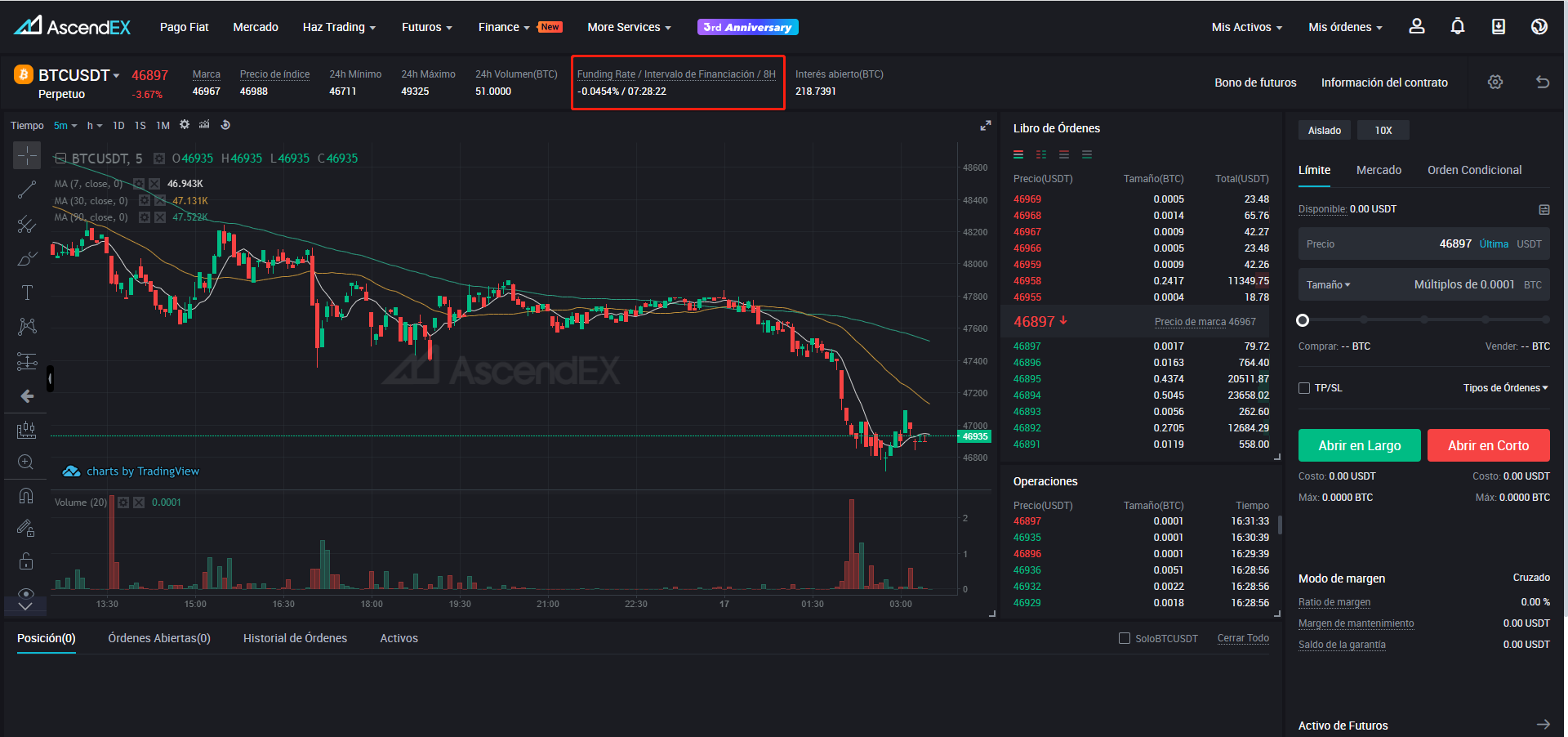1568x737 pixels.
Task: Open Tipos de Órdenes dropdown
Action: 1505,388
